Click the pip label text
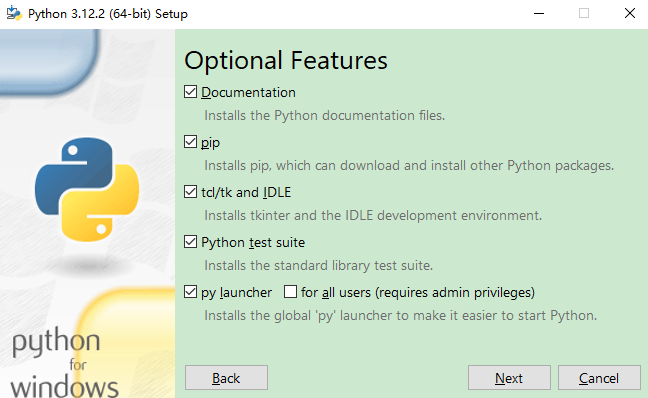648x398 pixels. pyautogui.click(x=210, y=143)
